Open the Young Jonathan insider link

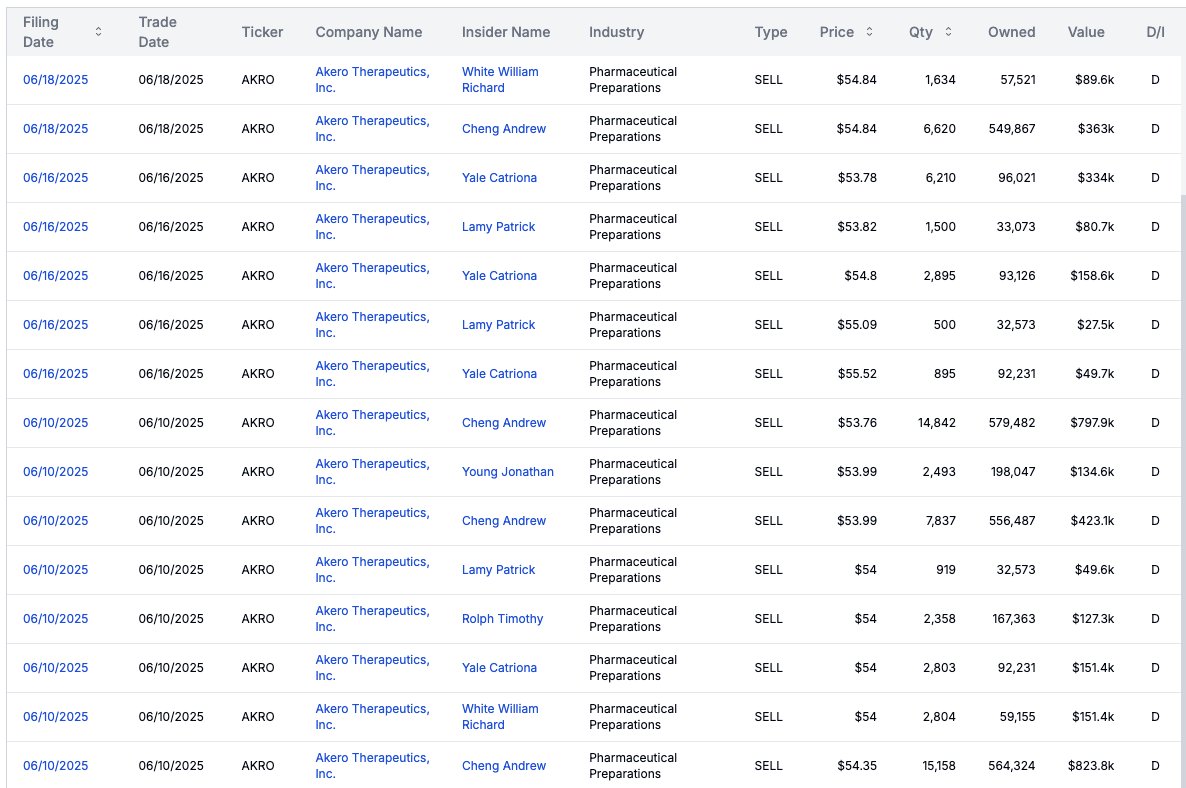tap(508, 472)
